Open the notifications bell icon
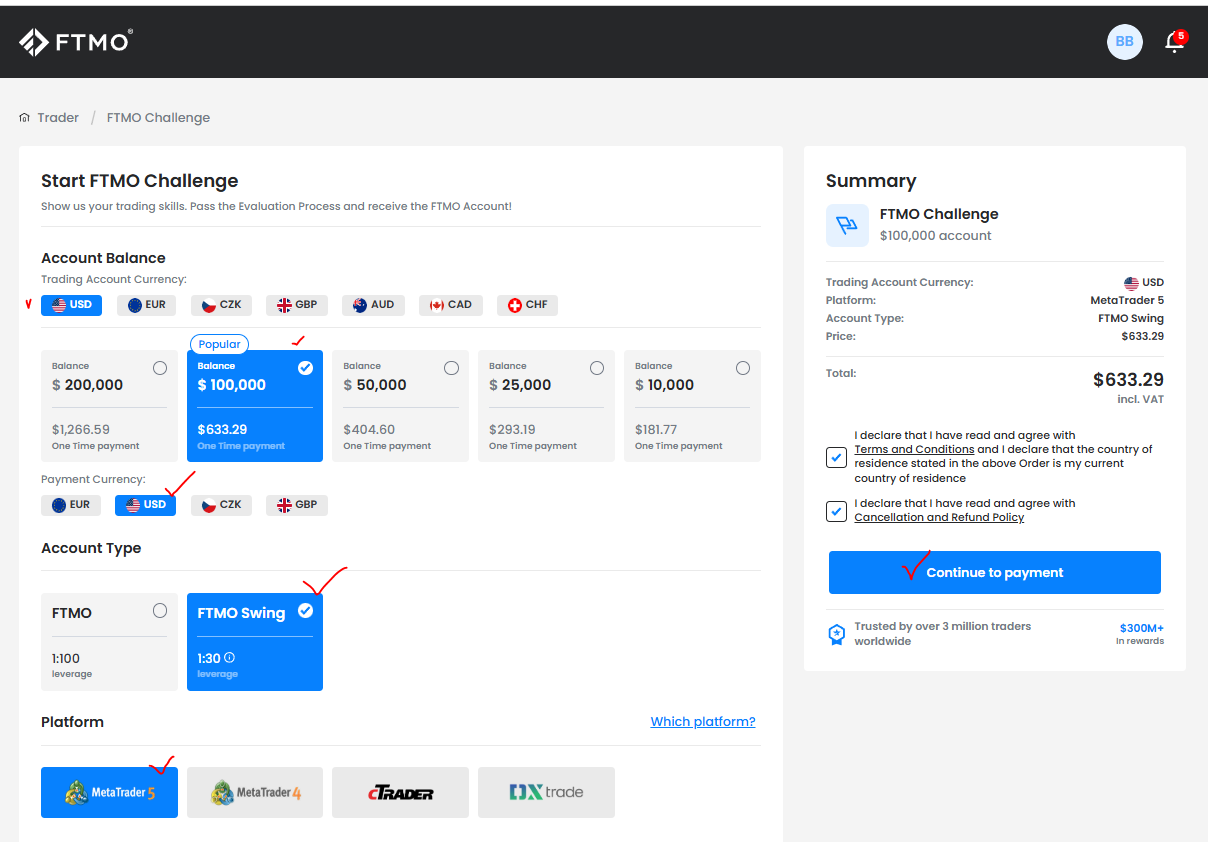Image resolution: width=1208 pixels, height=842 pixels. [1174, 42]
